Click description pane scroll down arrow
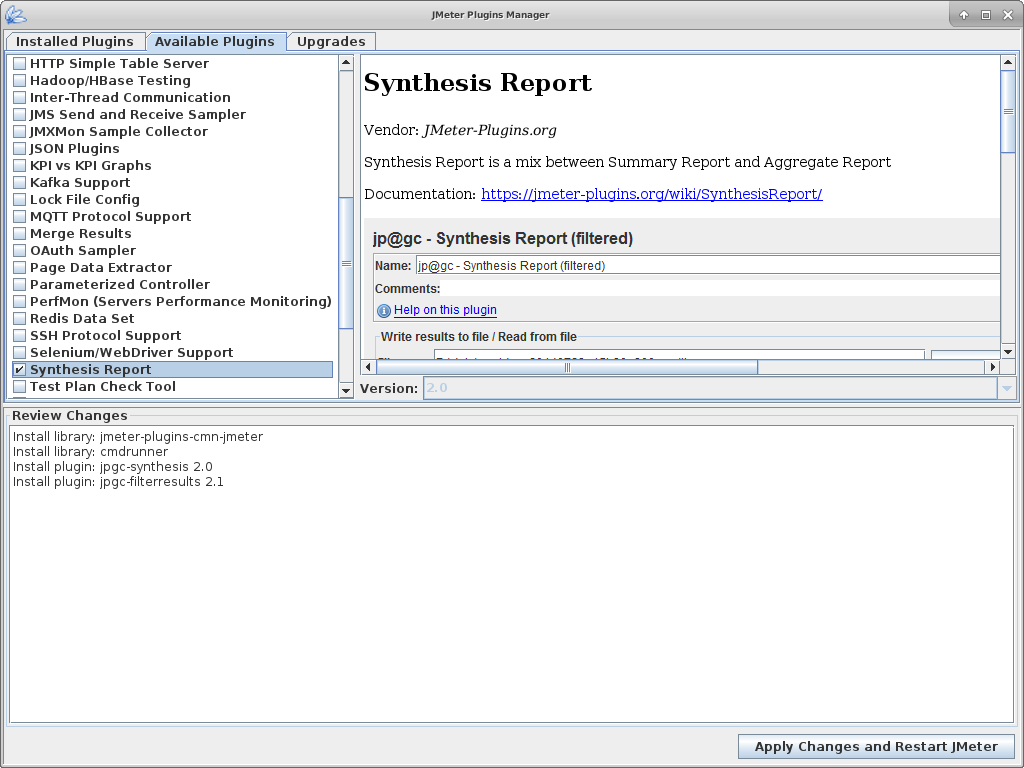The width and height of the screenshot is (1024, 768). pos(1008,352)
